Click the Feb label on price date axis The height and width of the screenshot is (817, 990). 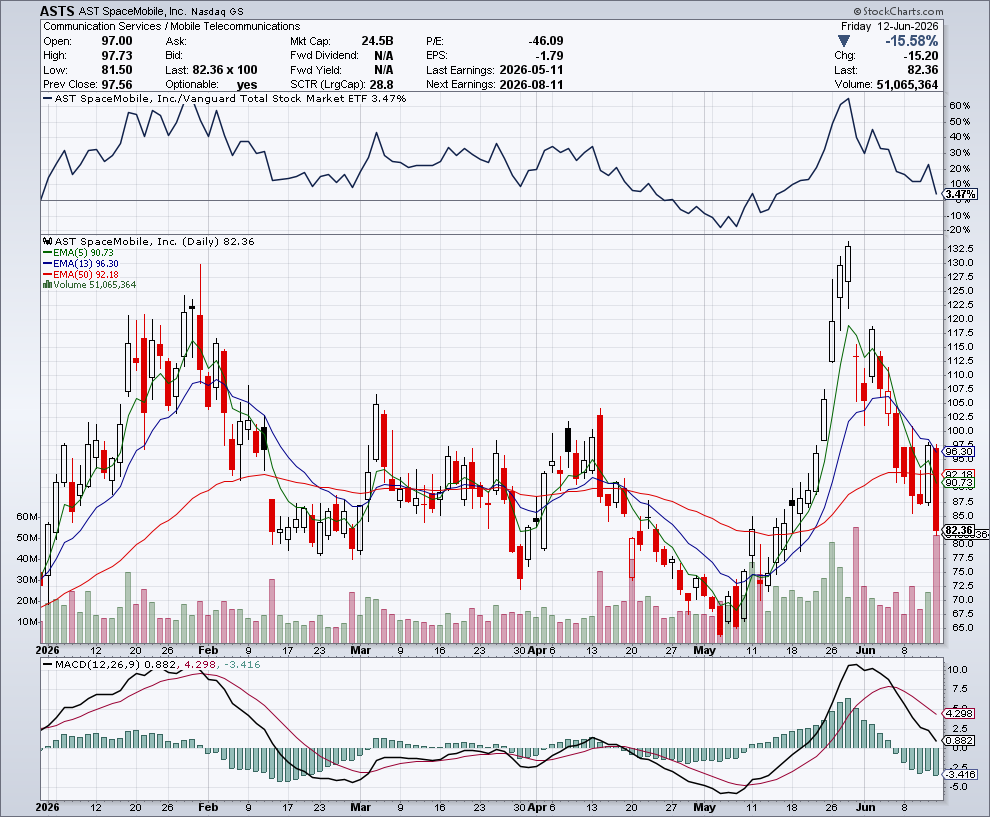tap(208, 650)
